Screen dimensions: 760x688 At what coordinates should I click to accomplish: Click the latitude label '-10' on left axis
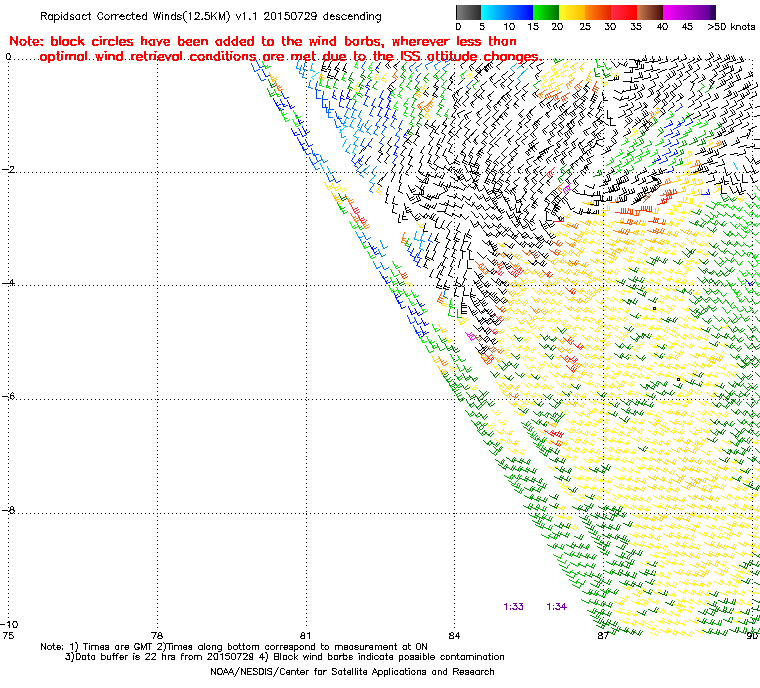pos(9,624)
